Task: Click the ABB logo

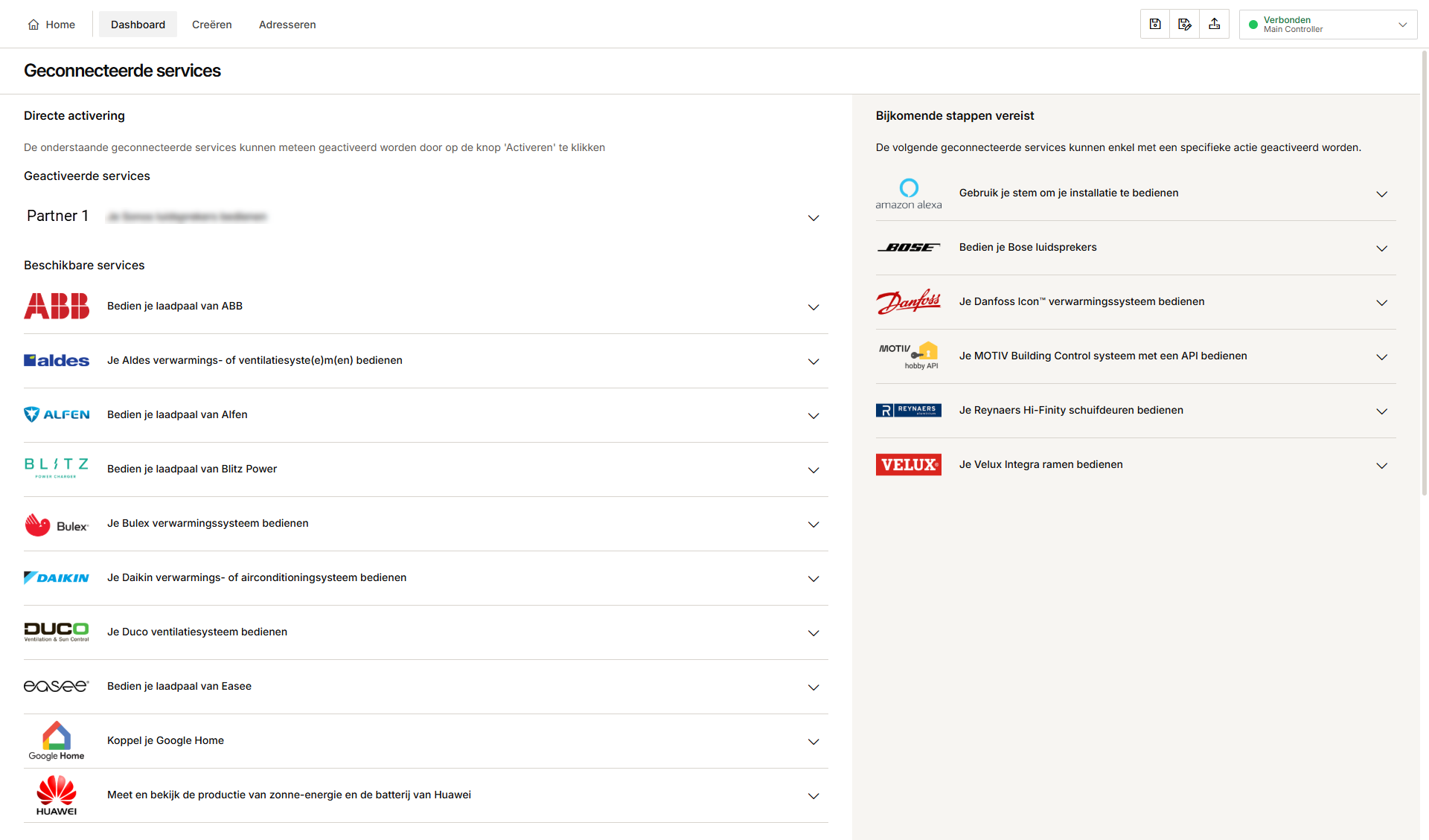Action: click(x=57, y=306)
